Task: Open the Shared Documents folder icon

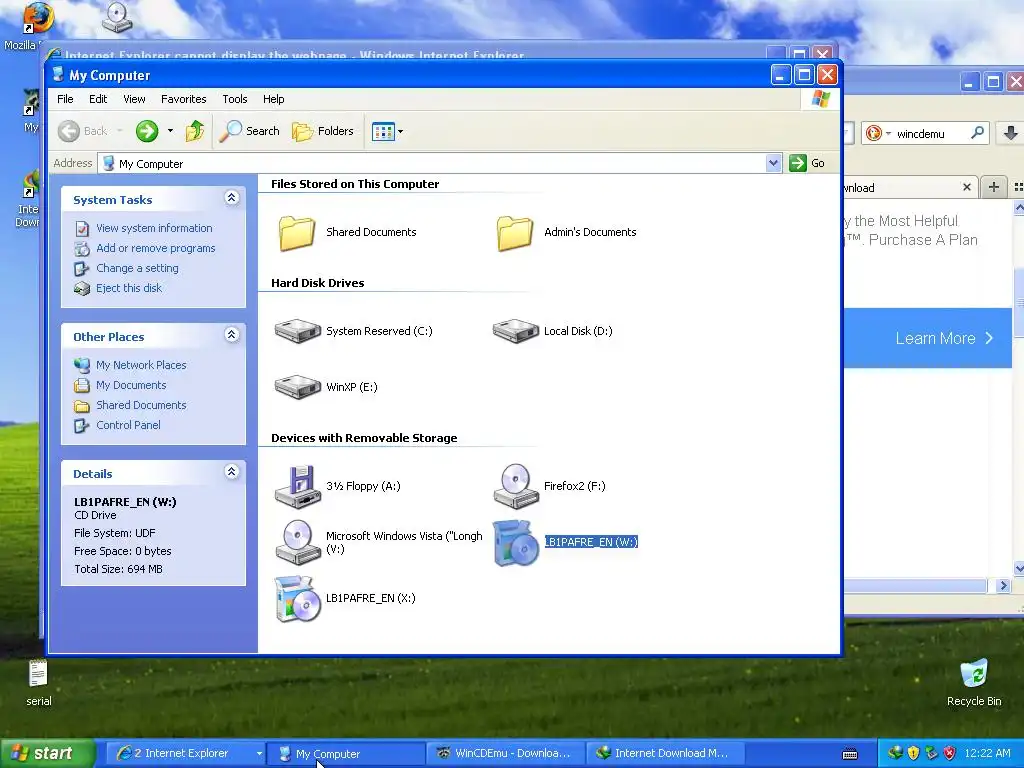Action: tap(297, 232)
